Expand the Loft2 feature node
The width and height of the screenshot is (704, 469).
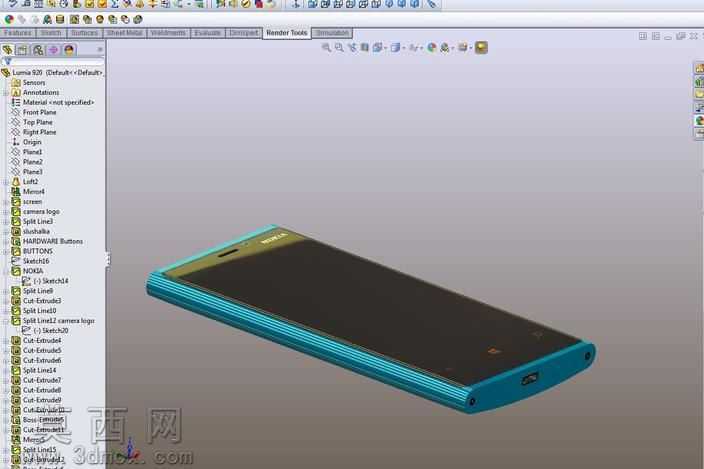click(x=6, y=182)
